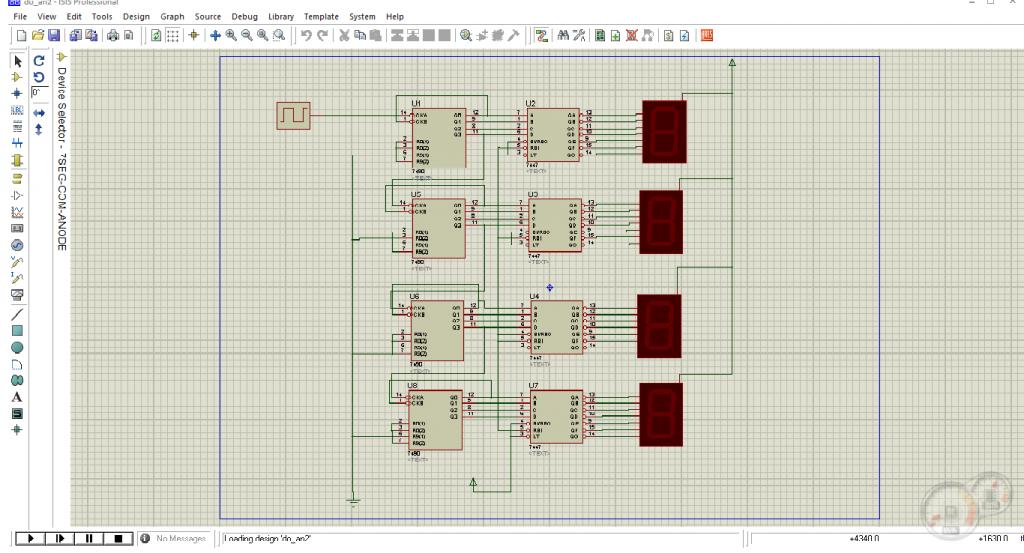
Task: Click the Zoom In magnifier icon
Action: pyautogui.click(x=231, y=35)
